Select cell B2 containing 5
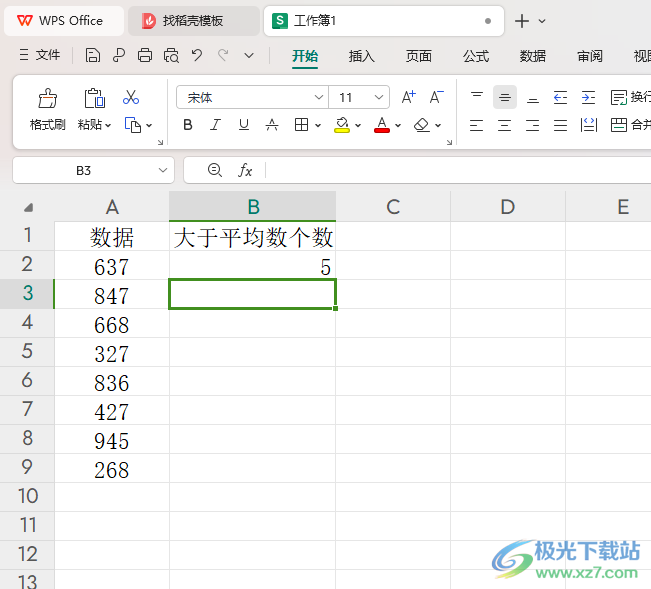This screenshot has width=651, height=589. click(252, 265)
